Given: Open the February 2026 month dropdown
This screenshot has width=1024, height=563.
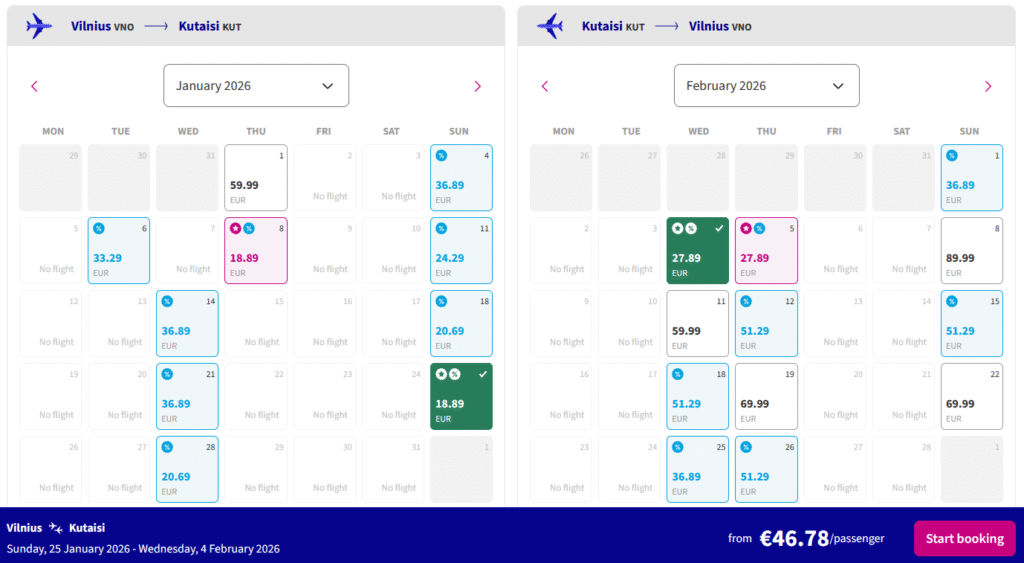Looking at the screenshot, I should pos(766,86).
